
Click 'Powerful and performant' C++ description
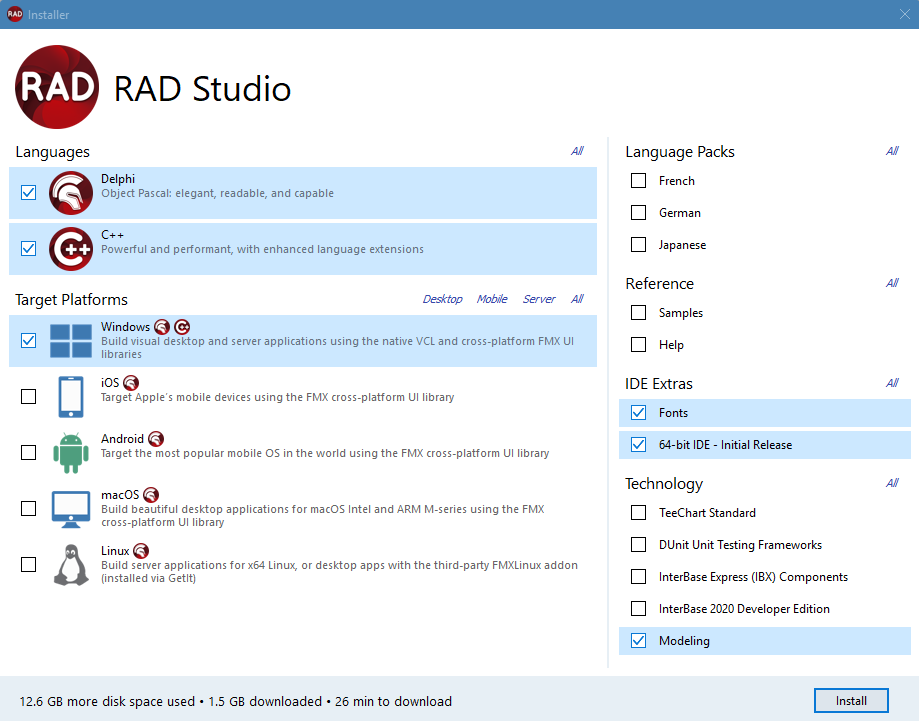pyautogui.click(x=262, y=249)
